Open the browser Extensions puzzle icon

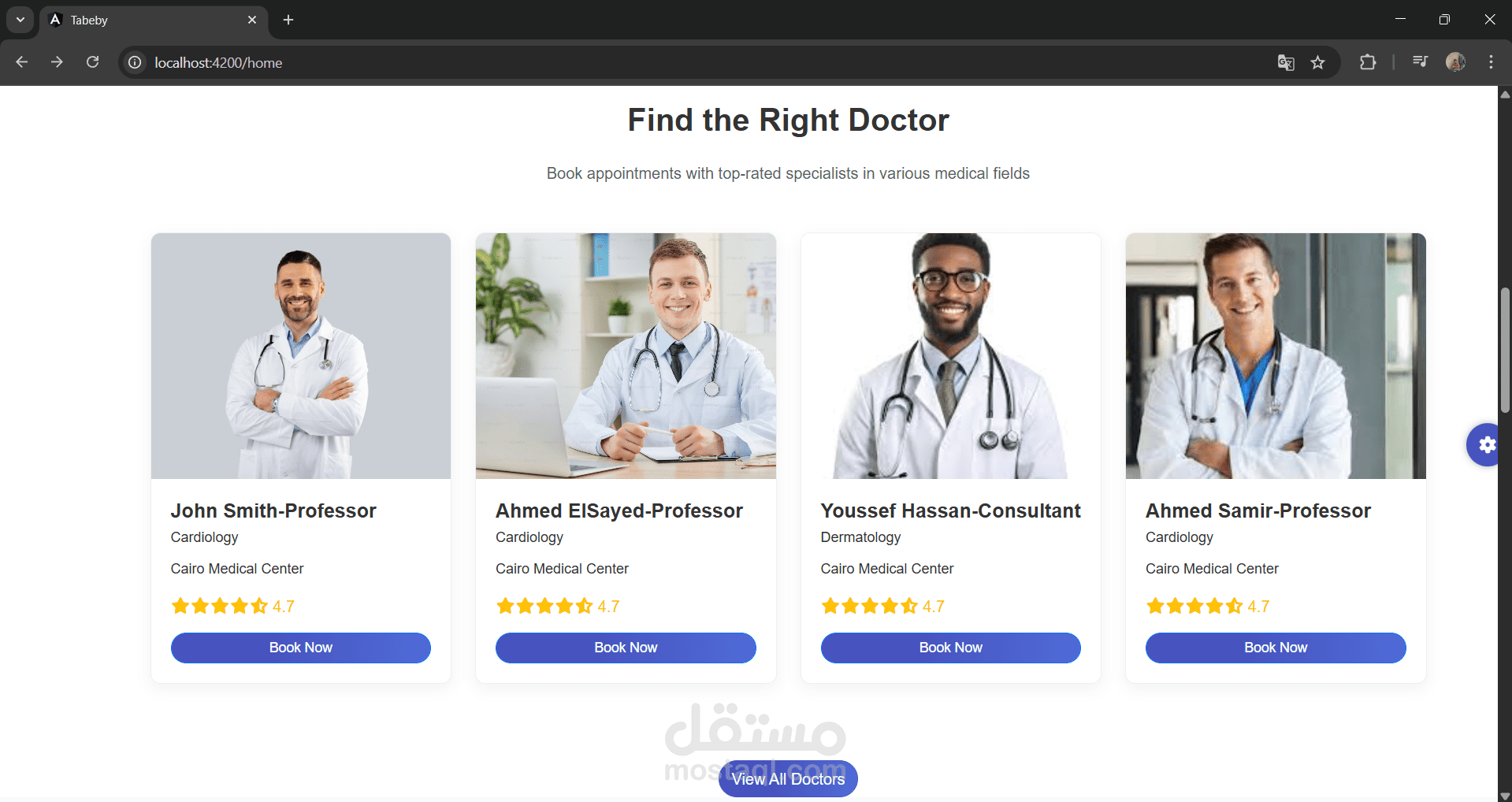[x=1368, y=62]
